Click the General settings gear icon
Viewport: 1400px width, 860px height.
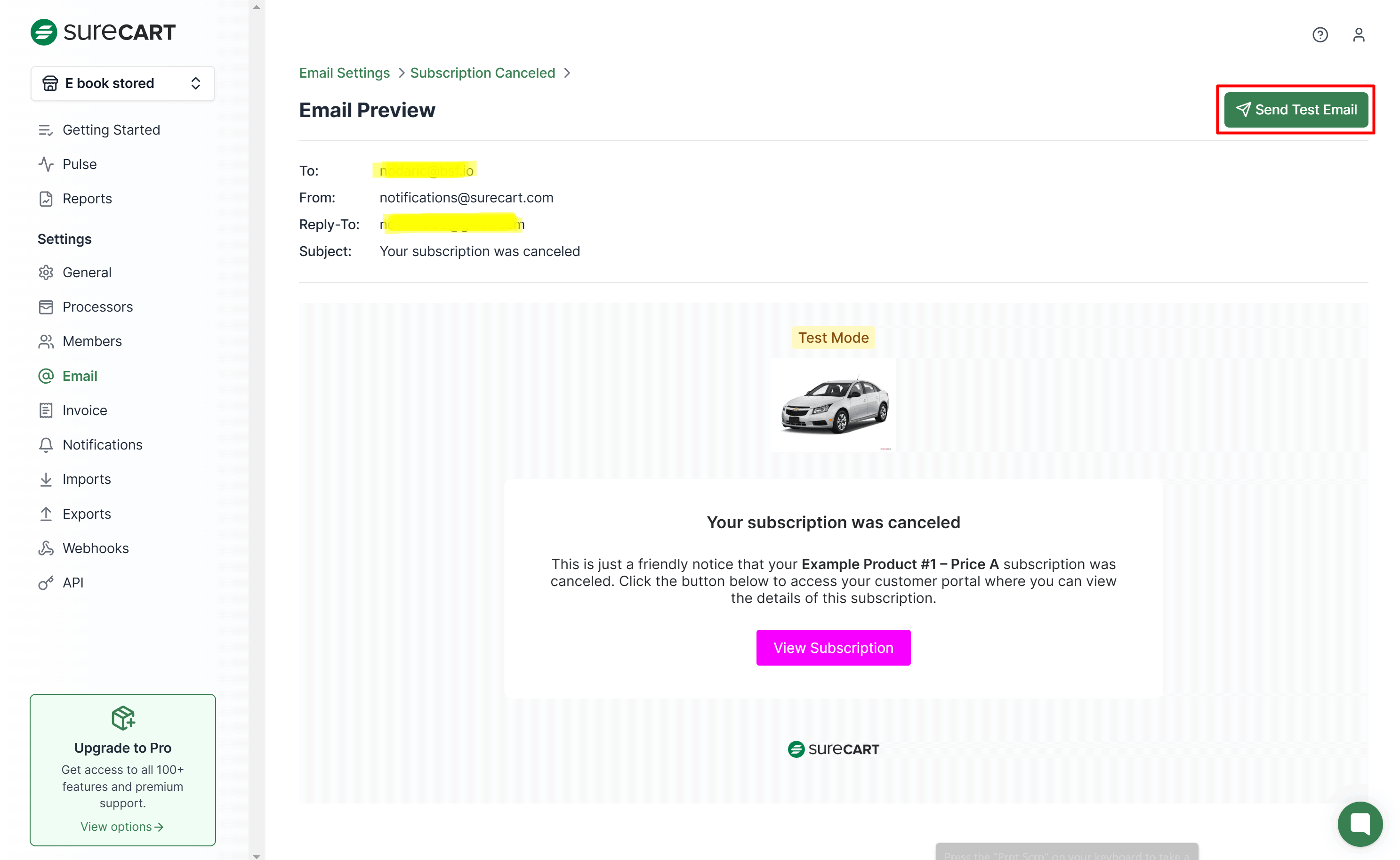click(x=46, y=273)
